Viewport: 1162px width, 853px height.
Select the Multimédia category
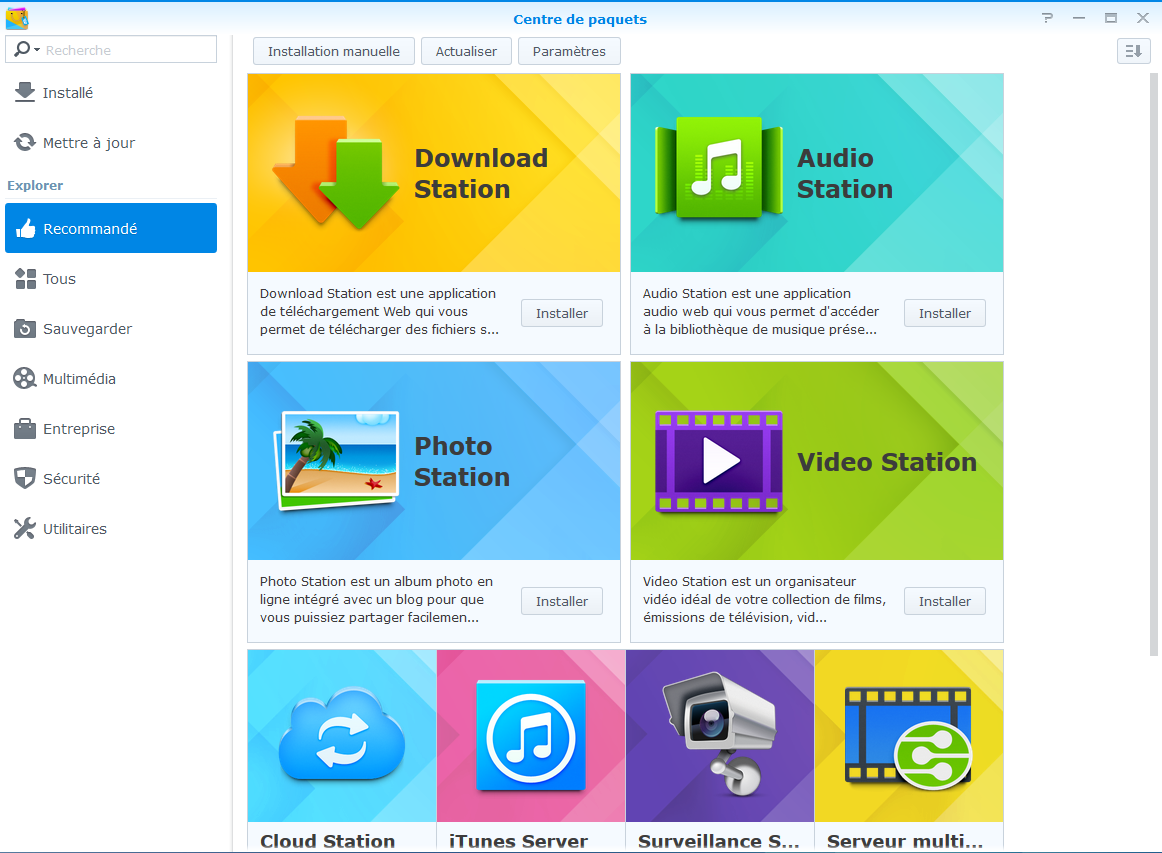tap(79, 379)
